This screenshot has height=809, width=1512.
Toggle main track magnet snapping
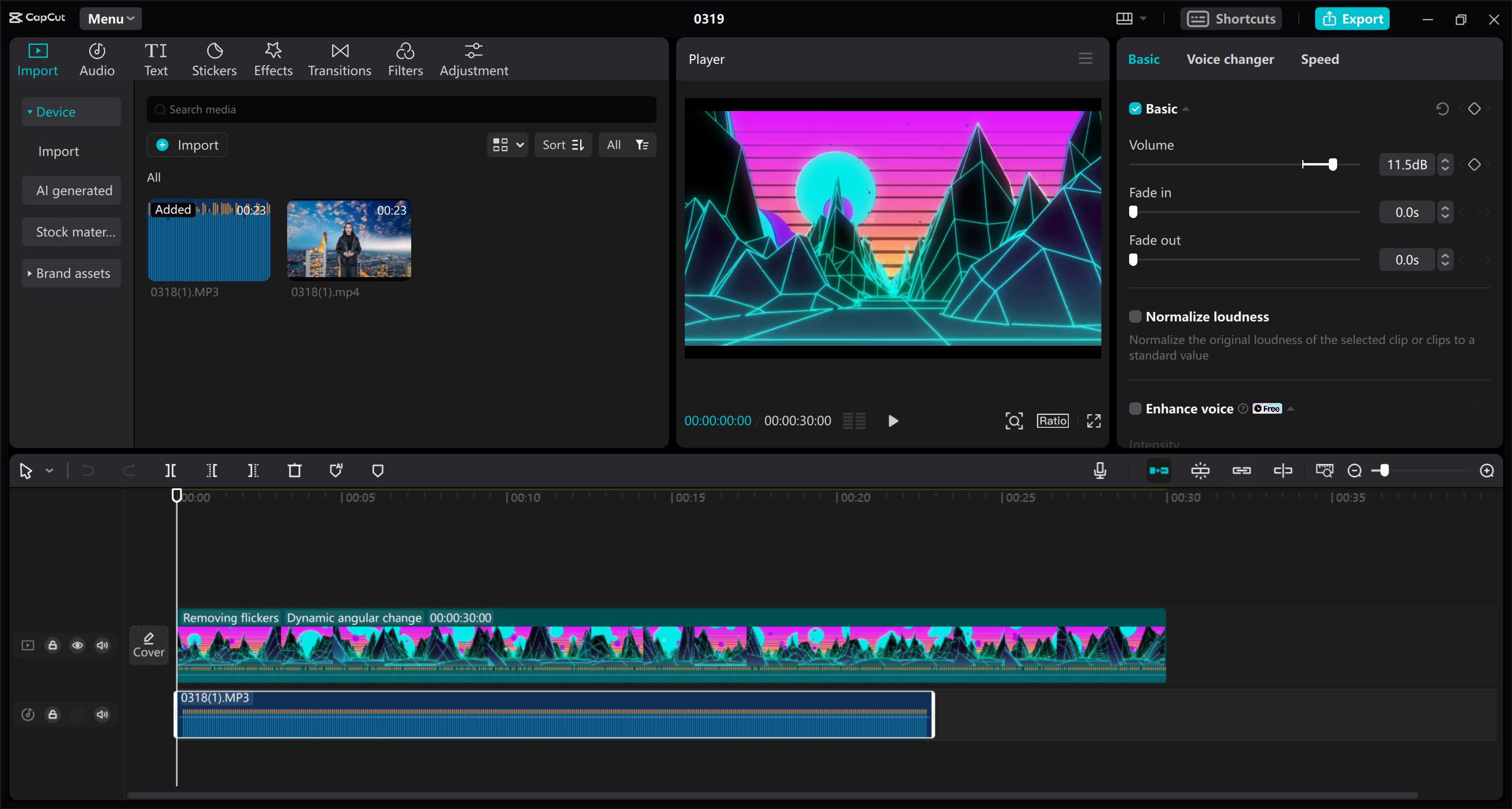click(x=1159, y=470)
